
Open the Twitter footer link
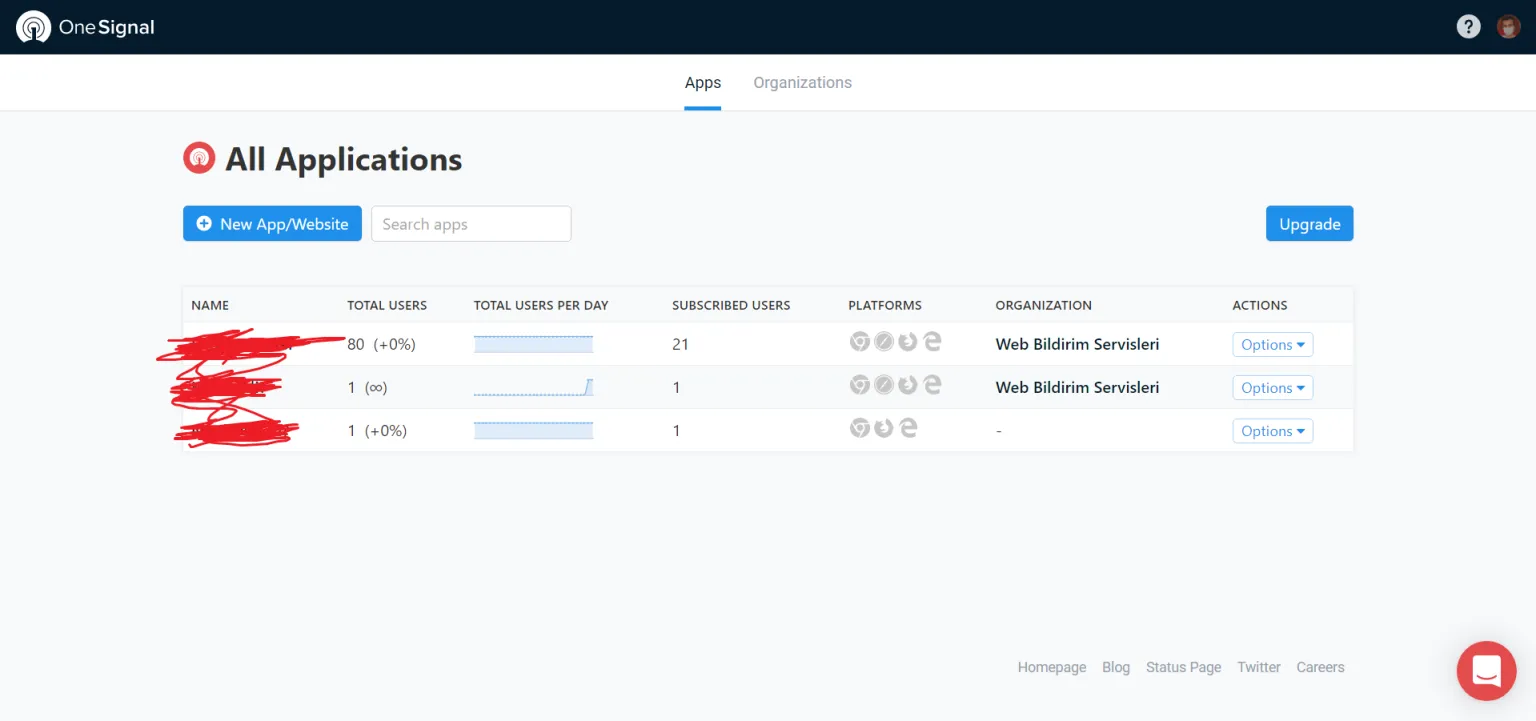click(1259, 667)
